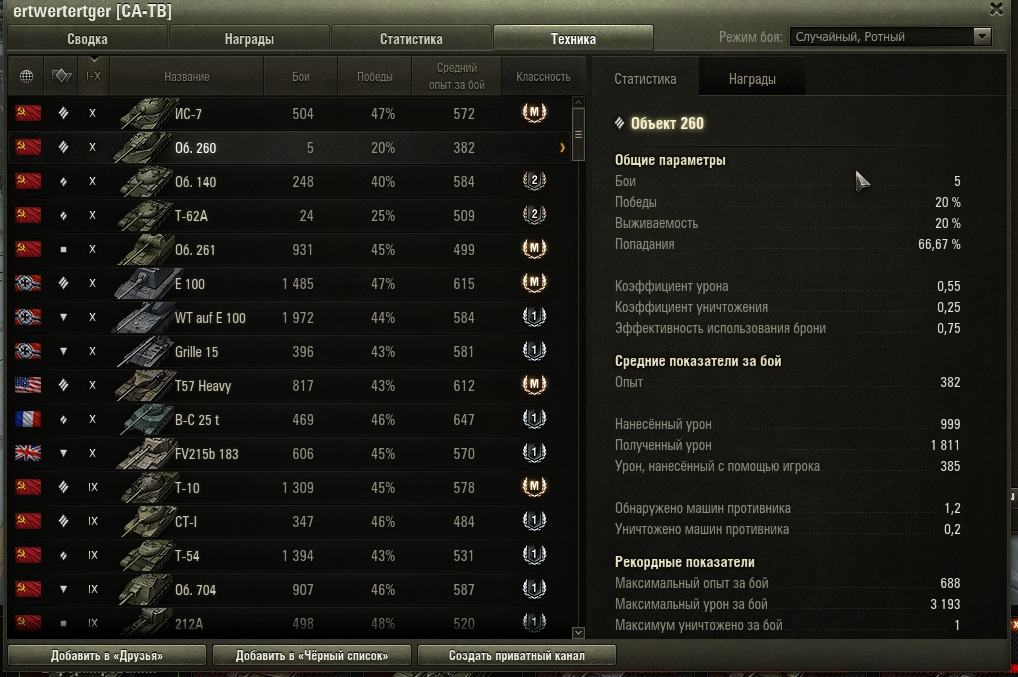Switch to the Статистика main tab
Image resolution: width=1018 pixels, height=677 pixels.
click(411, 39)
